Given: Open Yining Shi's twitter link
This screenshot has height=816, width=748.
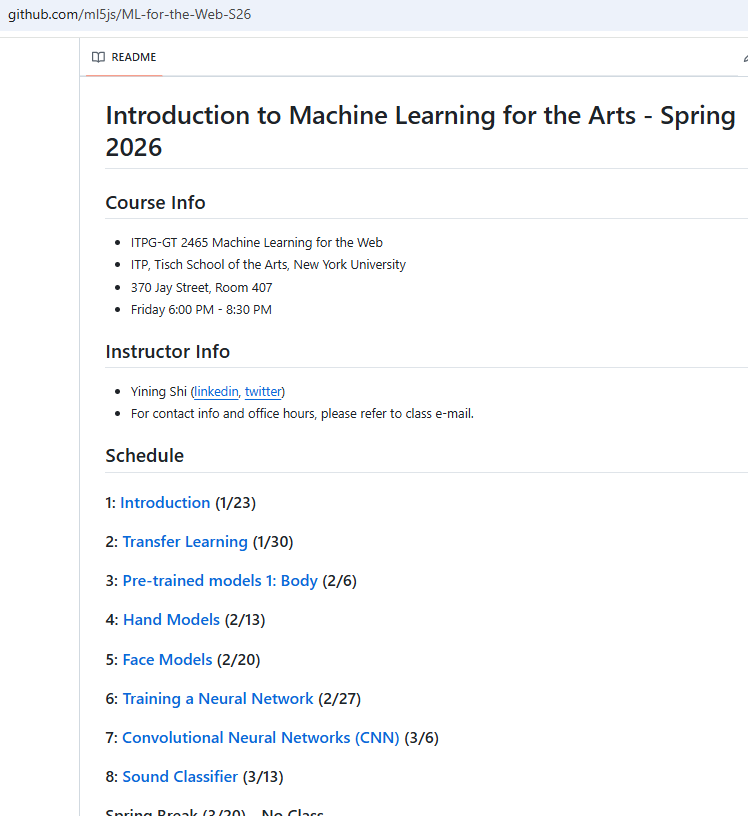Looking at the screenshot, I should 263,391.
